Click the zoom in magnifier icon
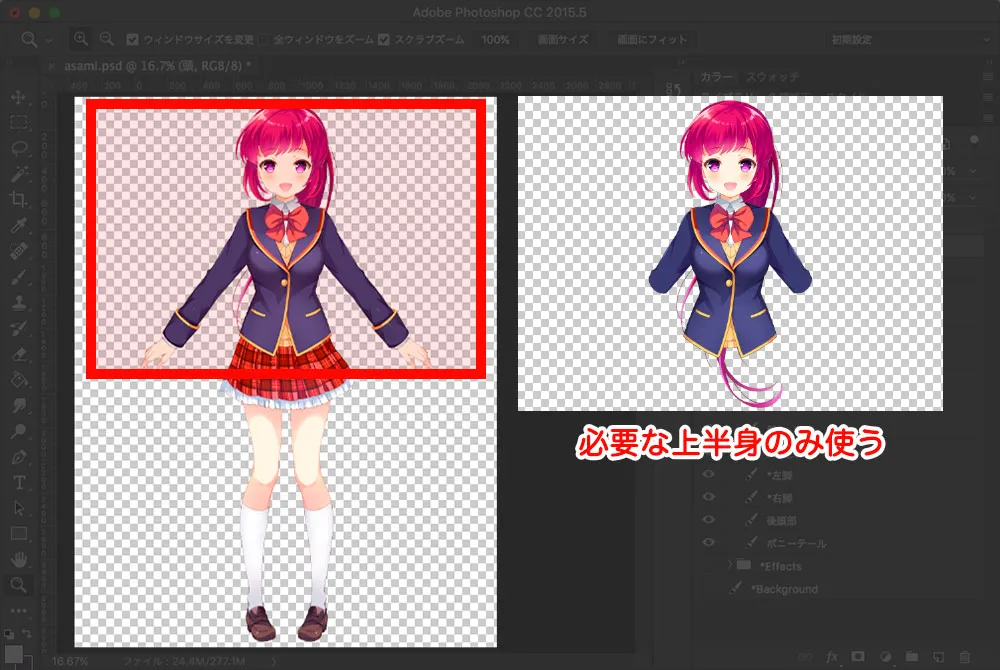The height and width of the screenshot is (670, 1000). (x=81, y=40)
